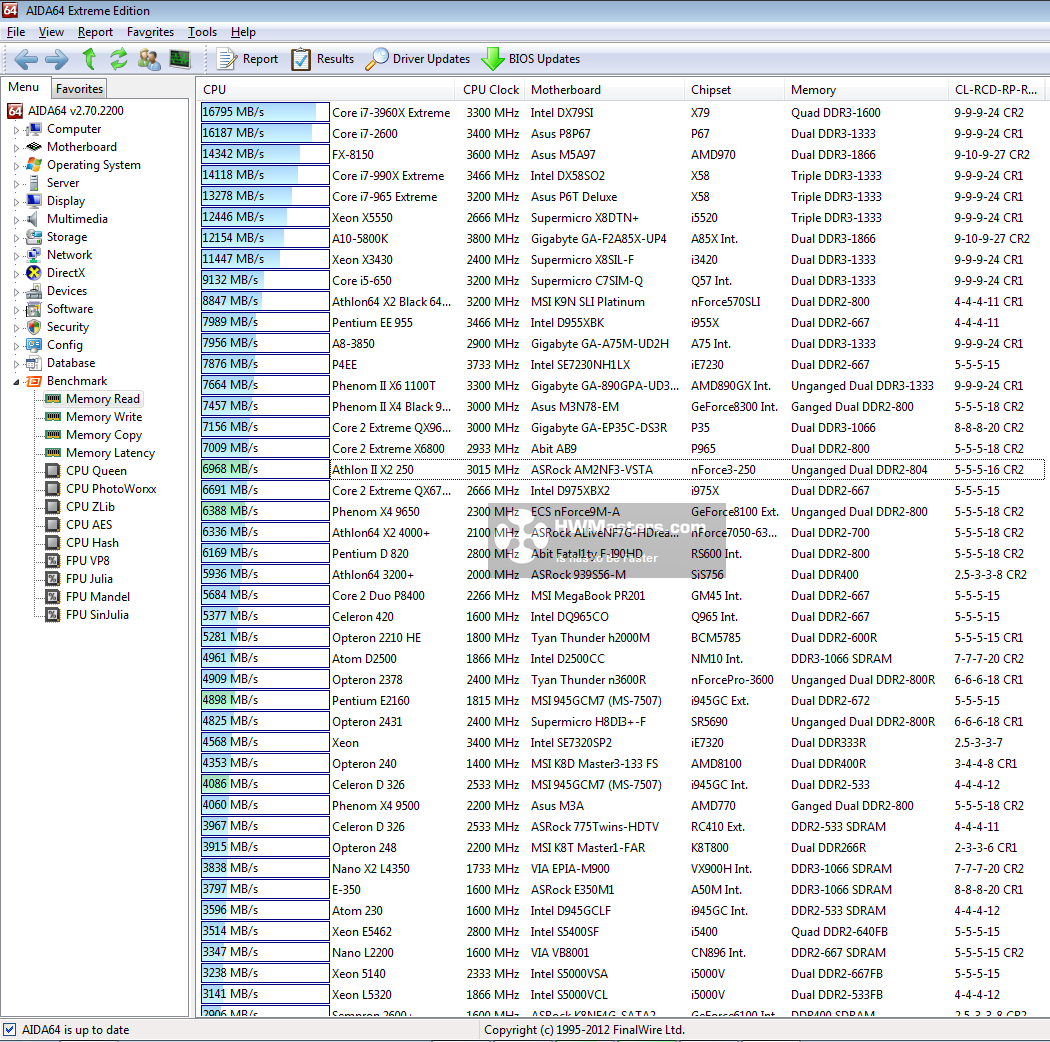Screen dimensions: 1050x1042
Task: Sort by the Memory column header
Action: point(867,90)
